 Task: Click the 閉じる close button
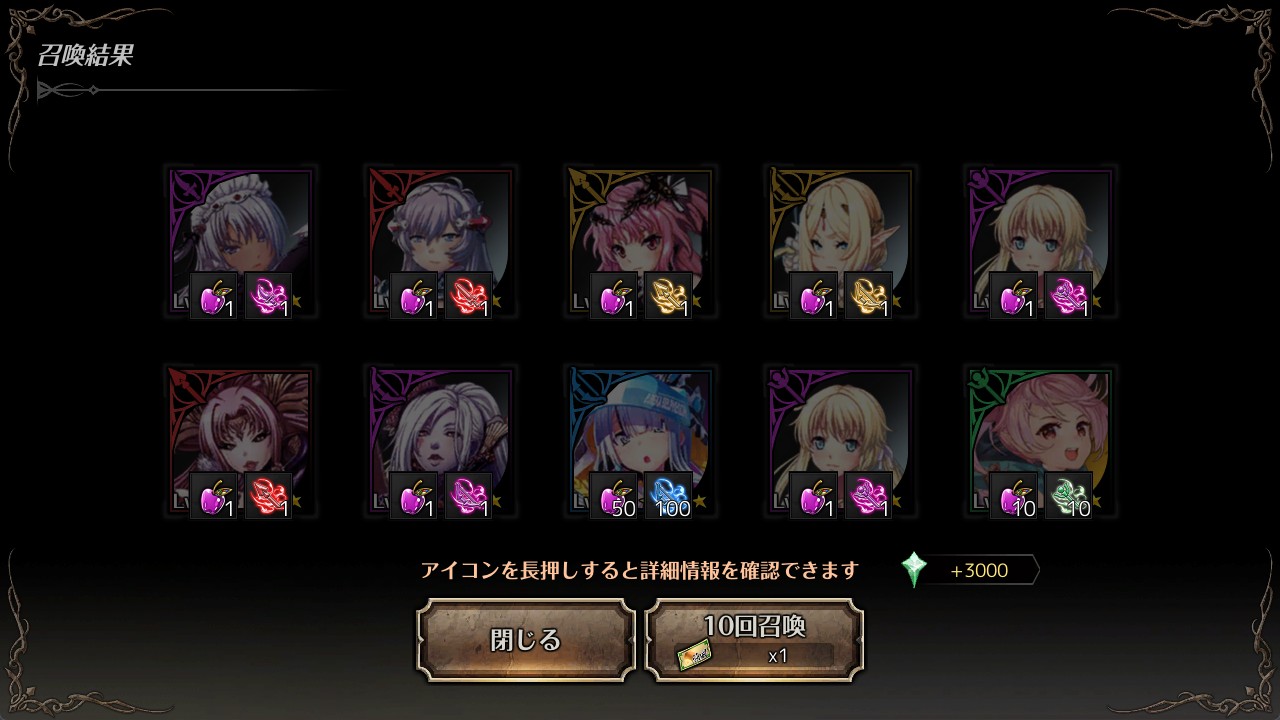point(526,640)
